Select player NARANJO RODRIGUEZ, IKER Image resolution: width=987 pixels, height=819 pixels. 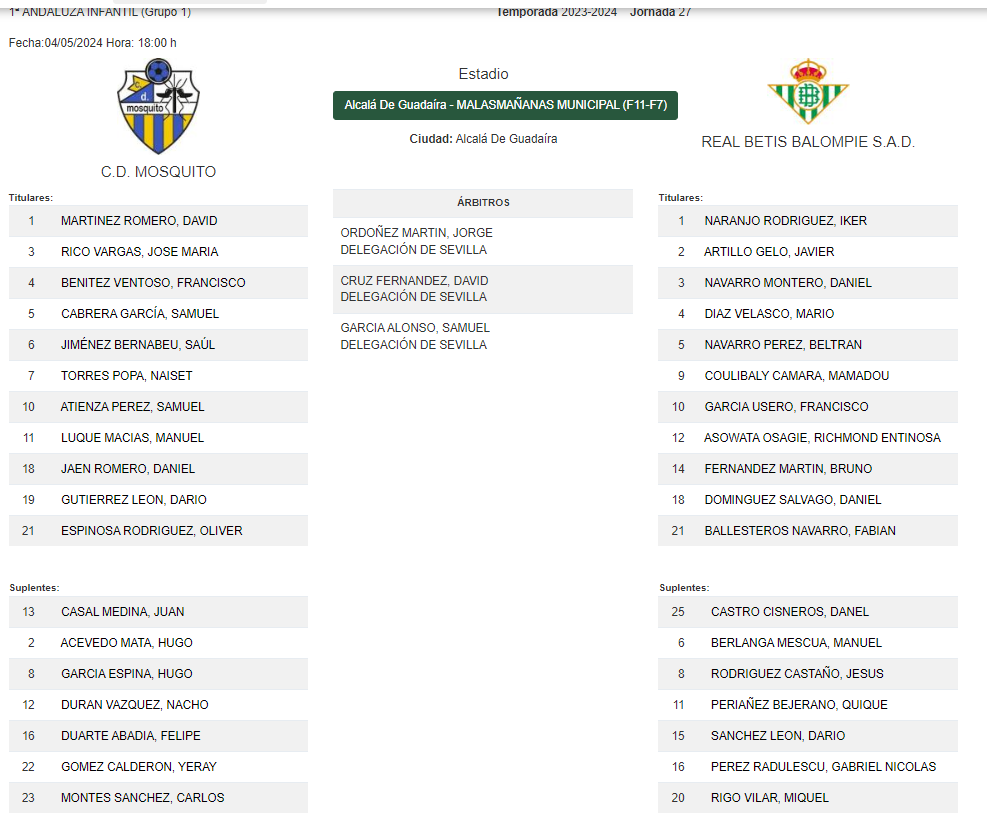[785, 221]
